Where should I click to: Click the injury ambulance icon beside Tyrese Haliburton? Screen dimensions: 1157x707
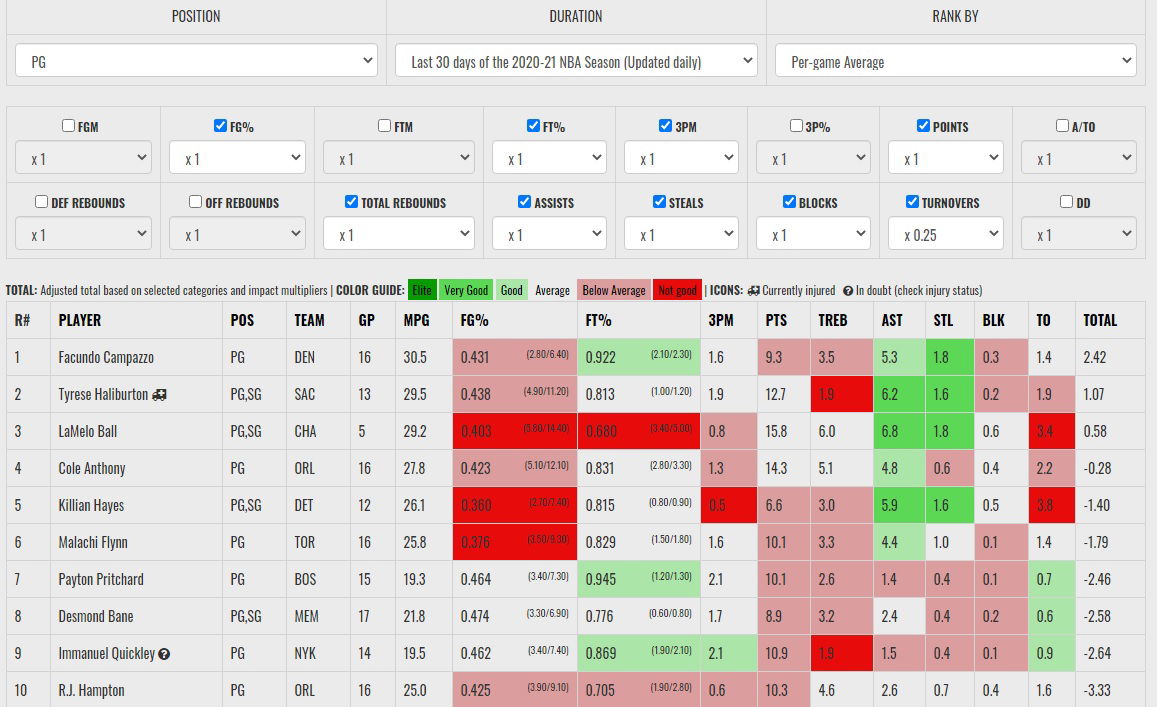[x=159, y=395]
